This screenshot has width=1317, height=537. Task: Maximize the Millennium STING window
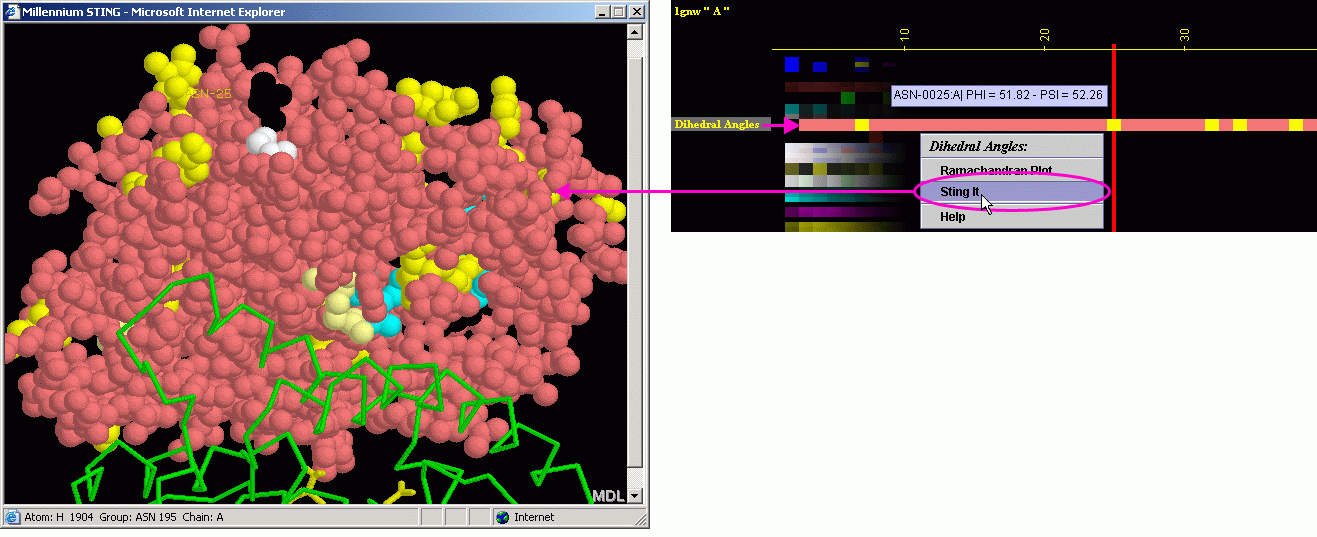[617, 12]
